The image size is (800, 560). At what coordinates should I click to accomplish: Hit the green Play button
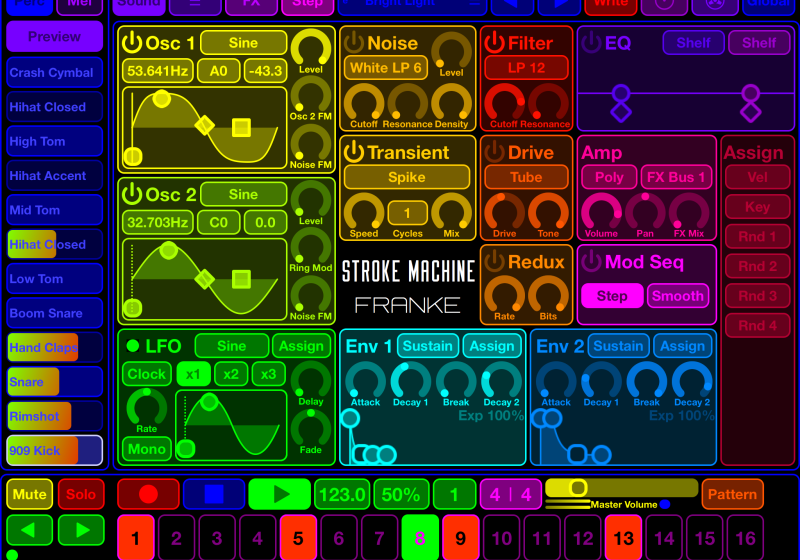point(279,494)
